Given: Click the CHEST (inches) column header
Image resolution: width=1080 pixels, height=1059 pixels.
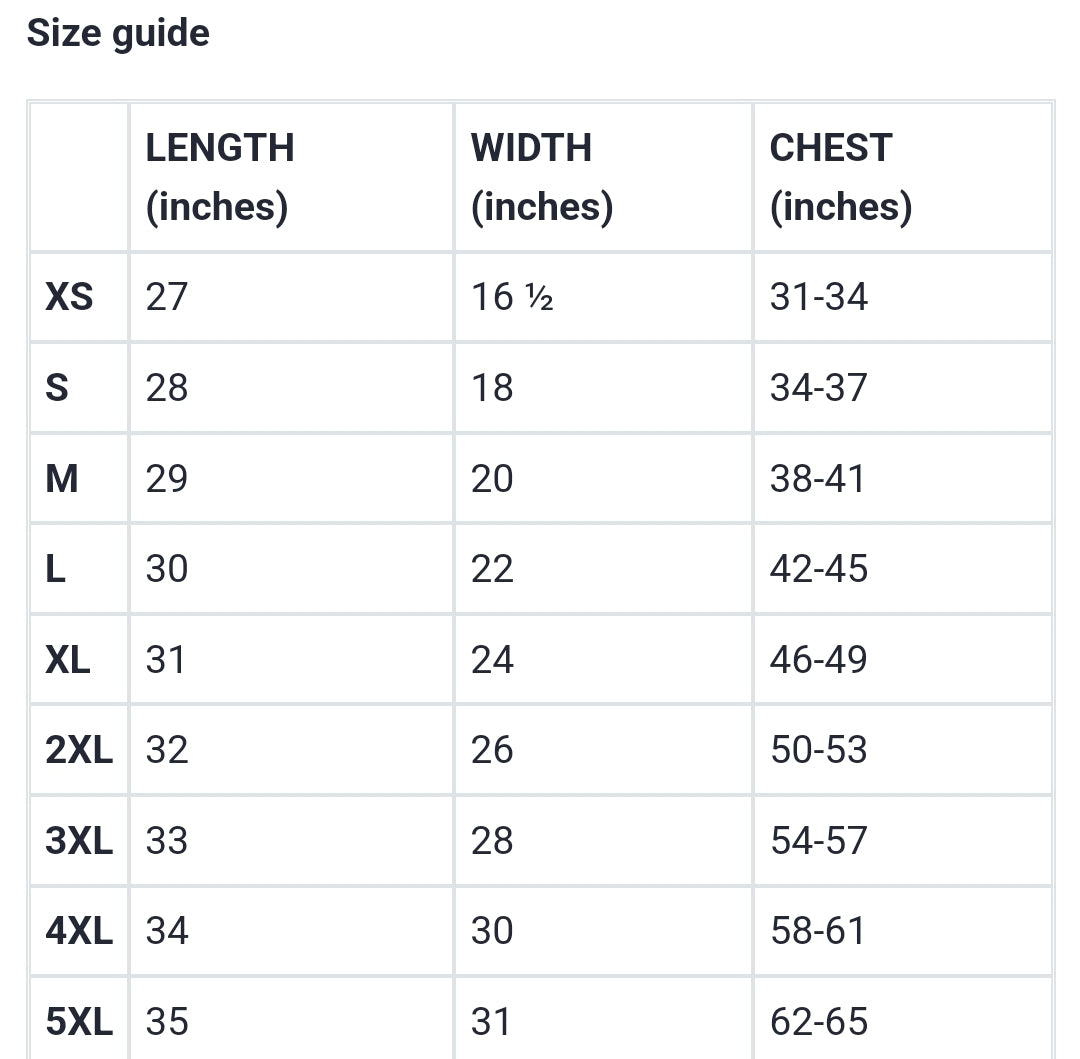Looking at the screenshot, I should [x=840, y=177].
